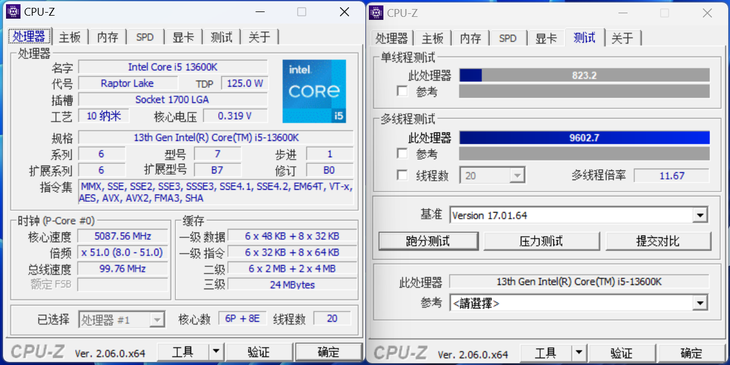The image size is (730, 365).
Task: Enable single-thread 參考 checkbox
Action: (402, 91)
